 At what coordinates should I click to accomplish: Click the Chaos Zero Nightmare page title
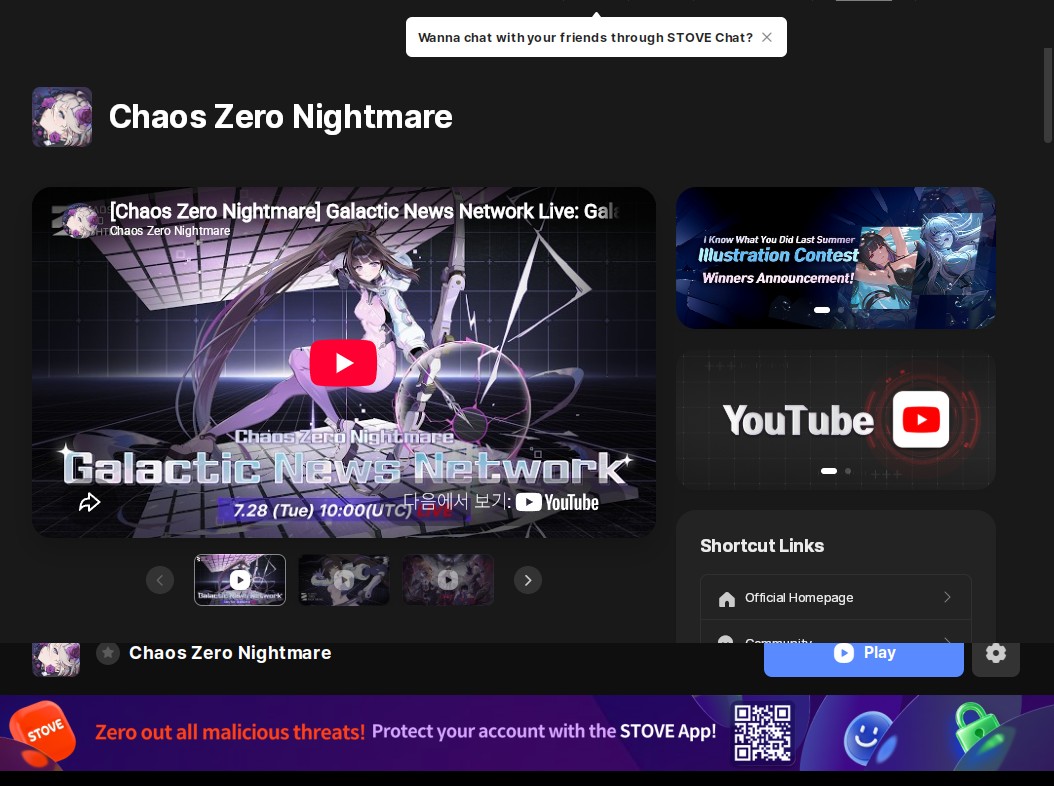[280, 116]
